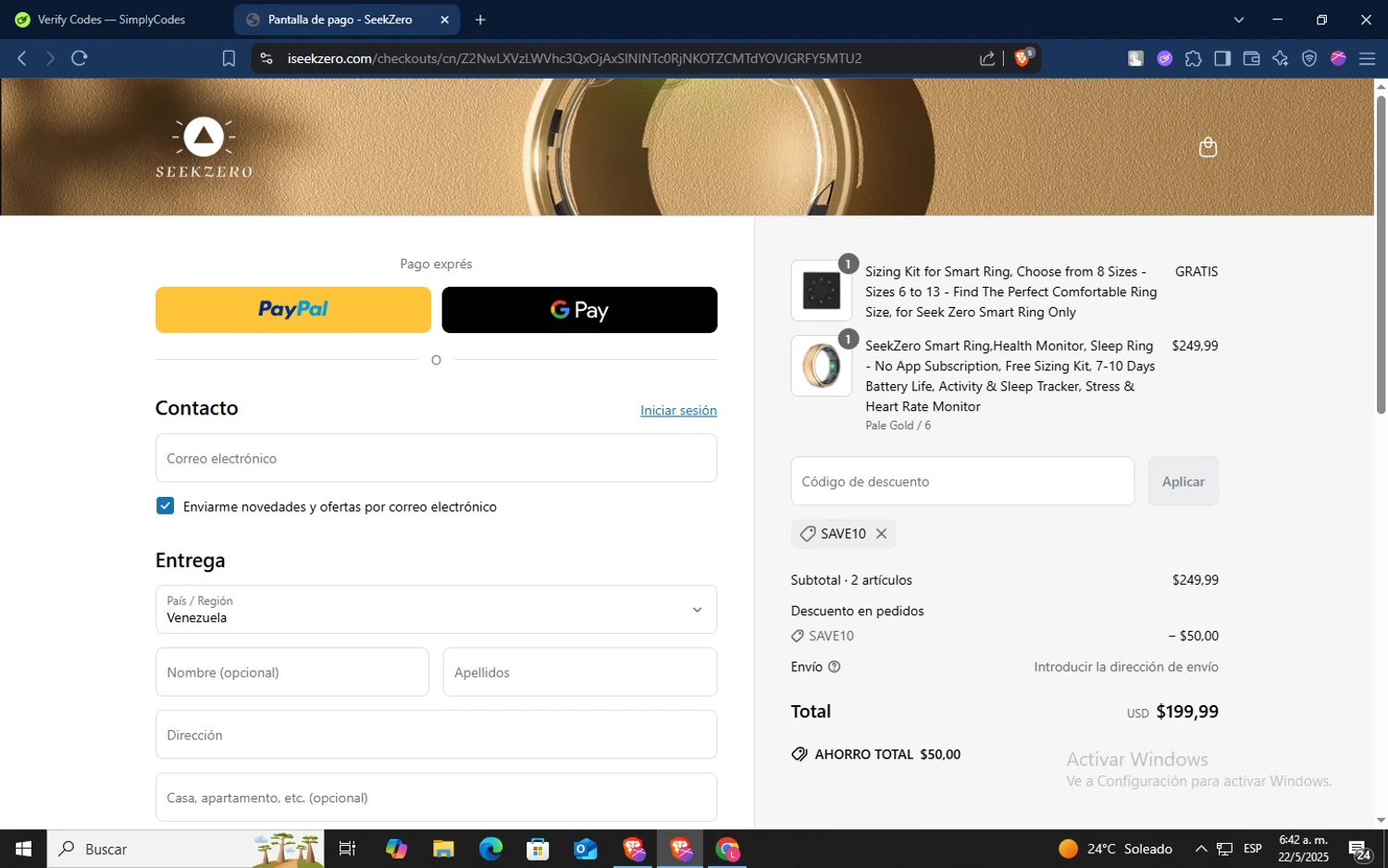The image size is (1388, 868).
Task: Click the Brave Shields lion icon
Action: point(1022,58)
